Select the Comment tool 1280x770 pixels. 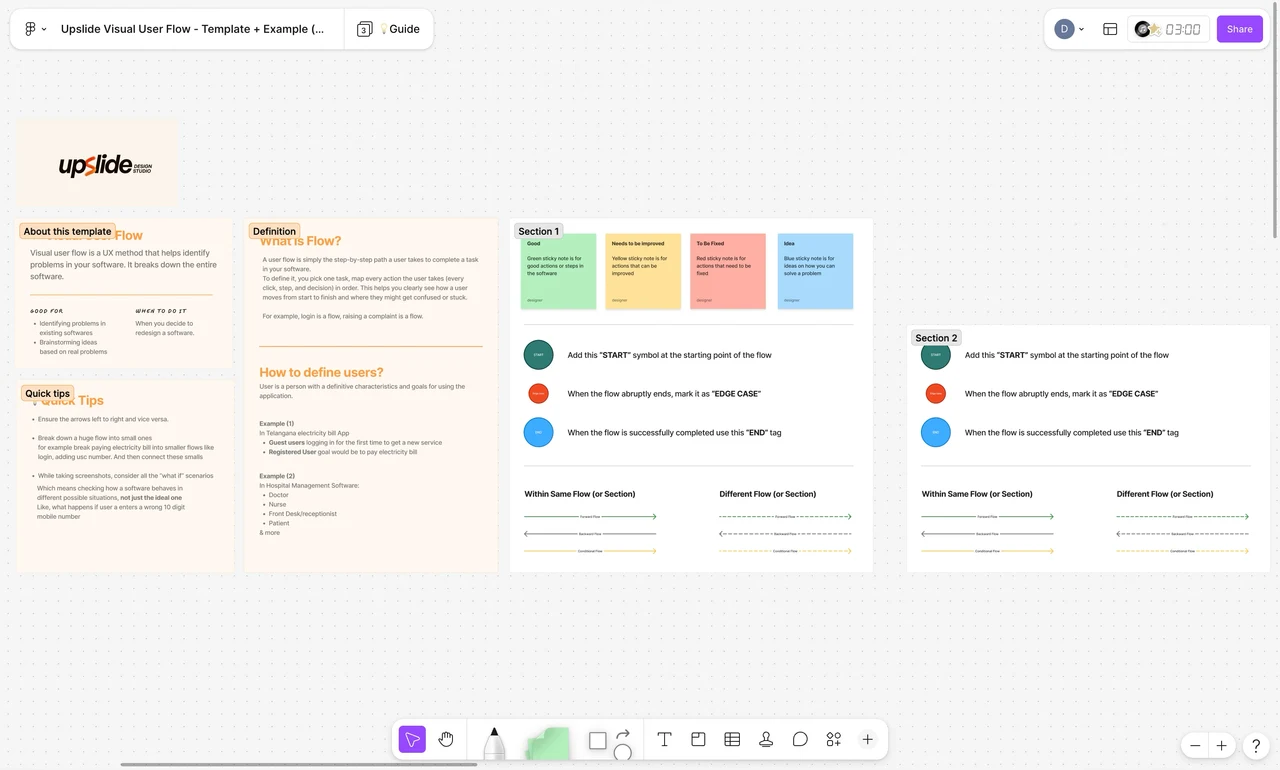[x=800, y=739]
